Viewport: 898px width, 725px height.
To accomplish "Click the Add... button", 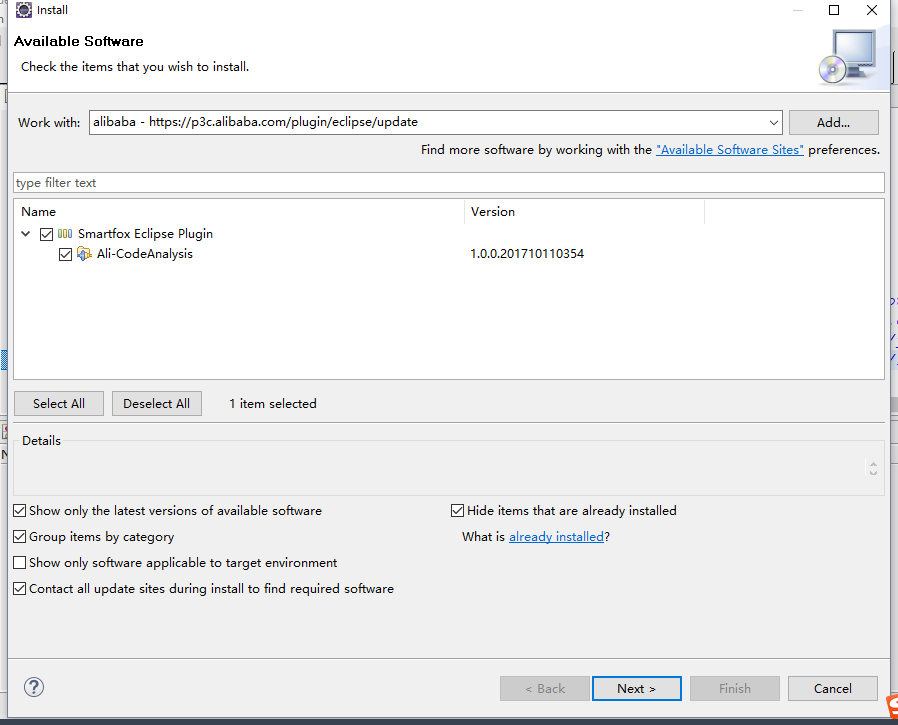I will tap(833, 123).
